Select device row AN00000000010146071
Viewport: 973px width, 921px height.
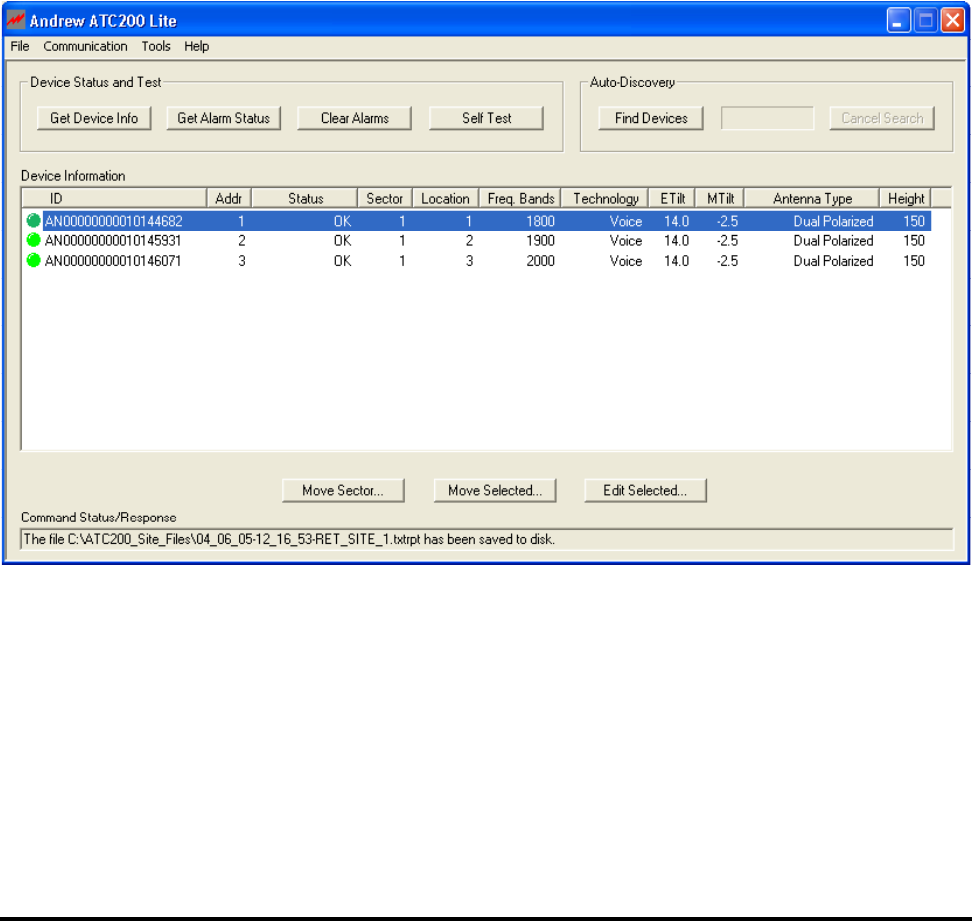click(x=477, y=261)
